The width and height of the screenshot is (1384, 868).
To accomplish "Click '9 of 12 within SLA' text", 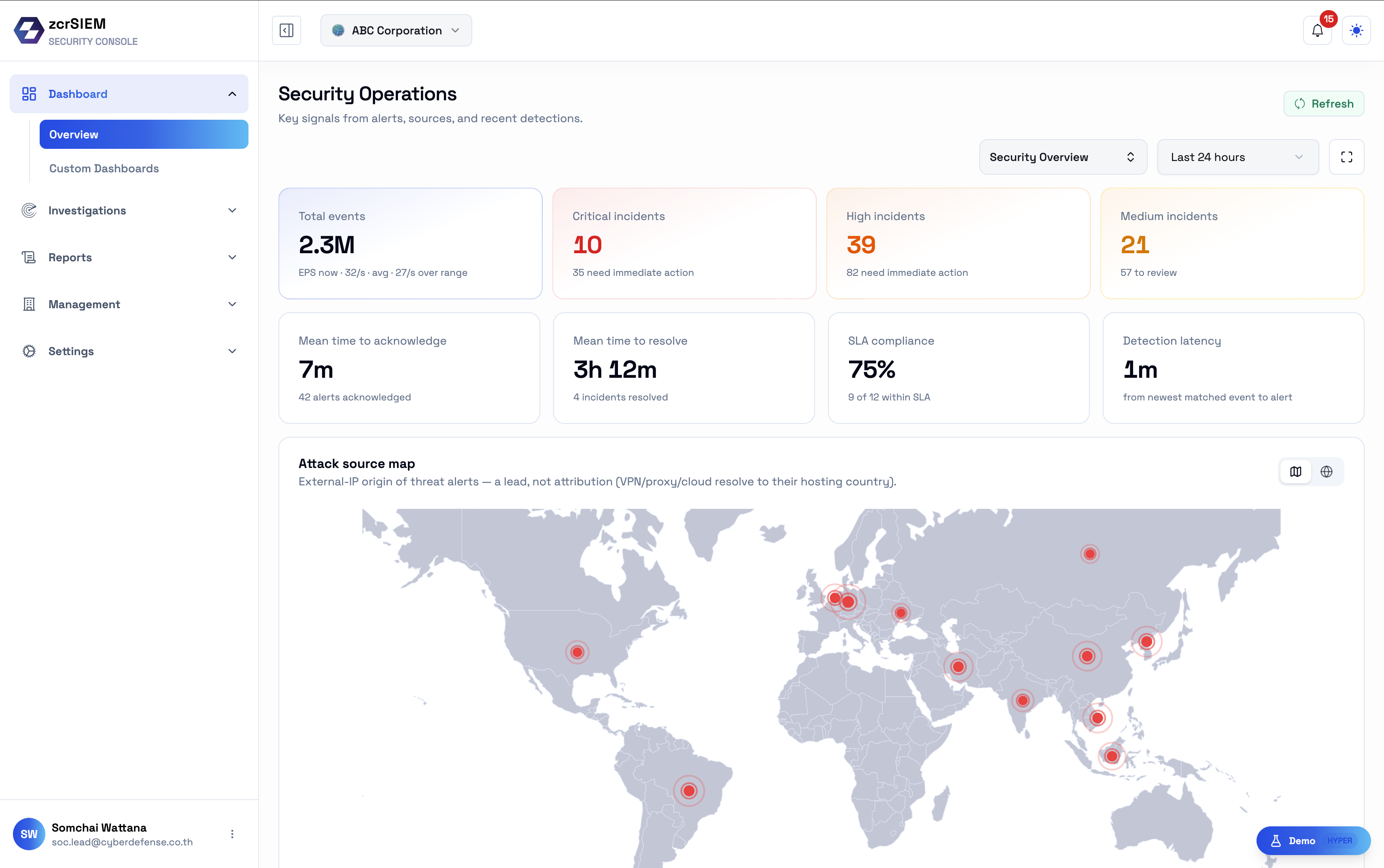I will (888, 397).
